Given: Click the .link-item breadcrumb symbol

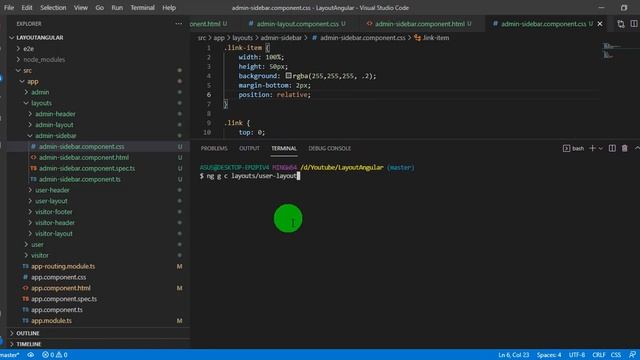Looking at the screenshot, I should [432, 38].
